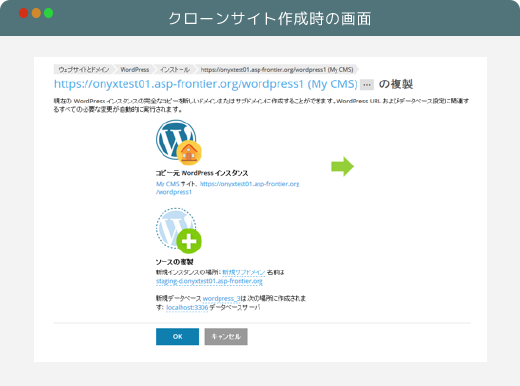
Task: Open the インストール breadcrumb item
Action: pyautogui.click(x=175, y=69)
